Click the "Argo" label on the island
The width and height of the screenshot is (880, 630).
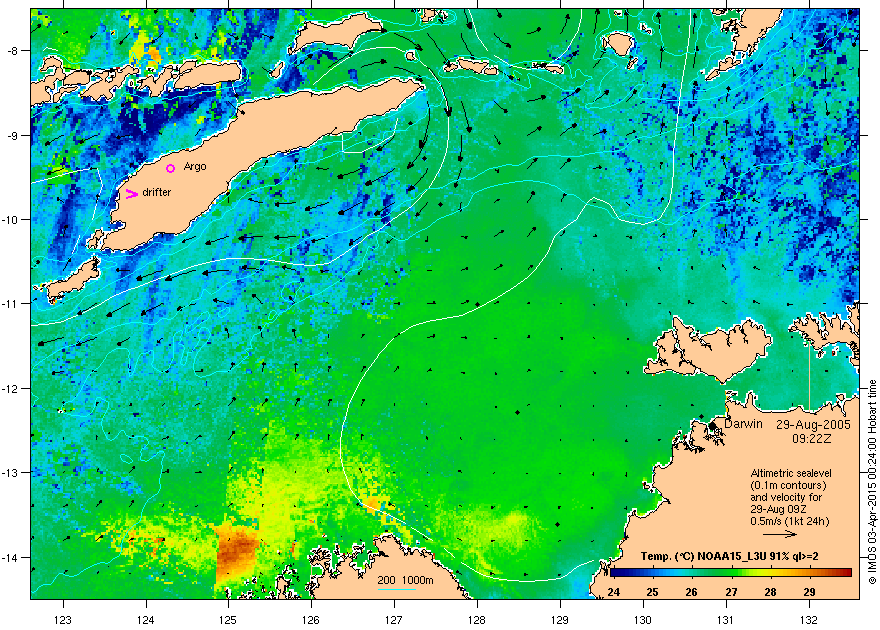click(x=195, y=167)
